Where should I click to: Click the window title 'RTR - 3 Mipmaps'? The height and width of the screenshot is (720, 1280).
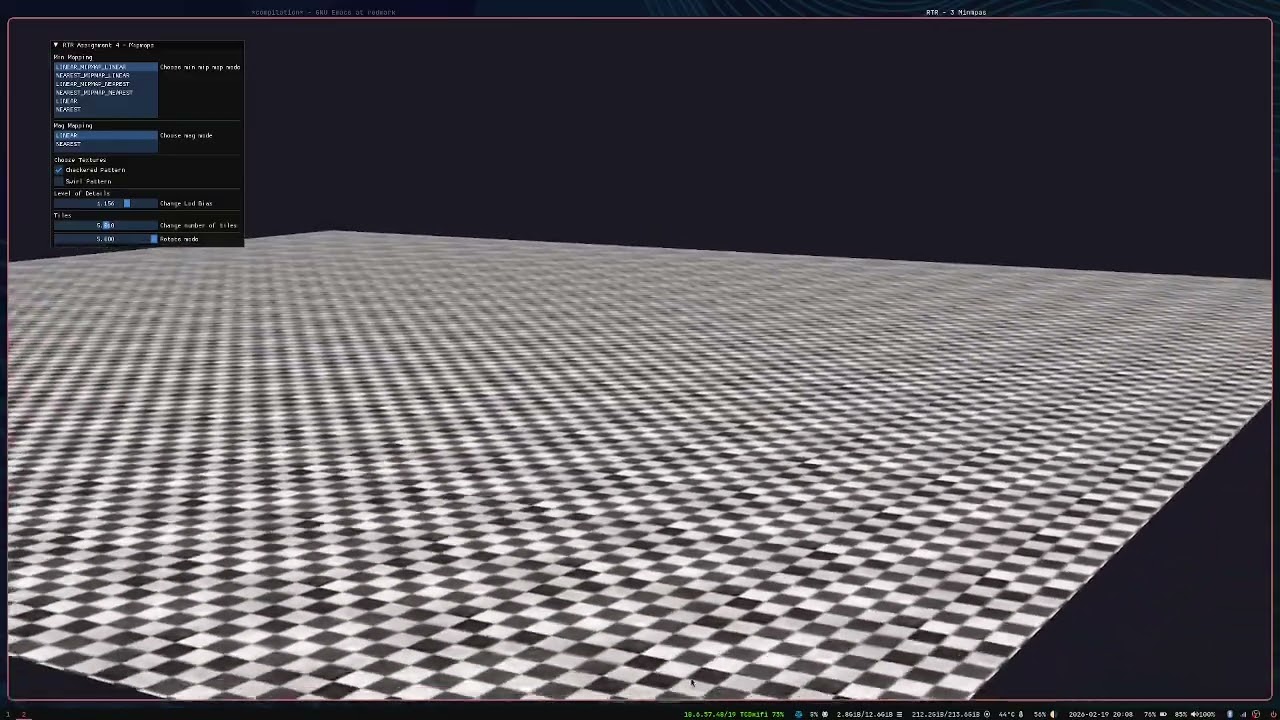(x=956, y=12)
